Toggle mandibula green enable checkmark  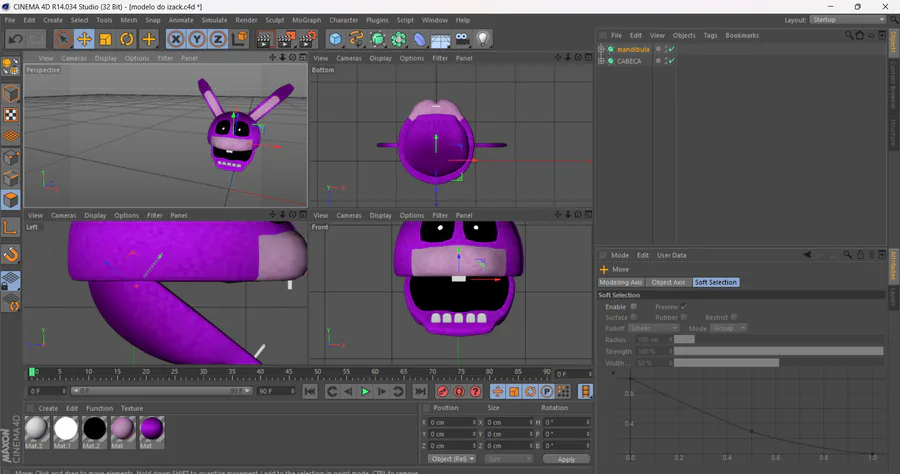pyautogui.click(x=672, y=49)
